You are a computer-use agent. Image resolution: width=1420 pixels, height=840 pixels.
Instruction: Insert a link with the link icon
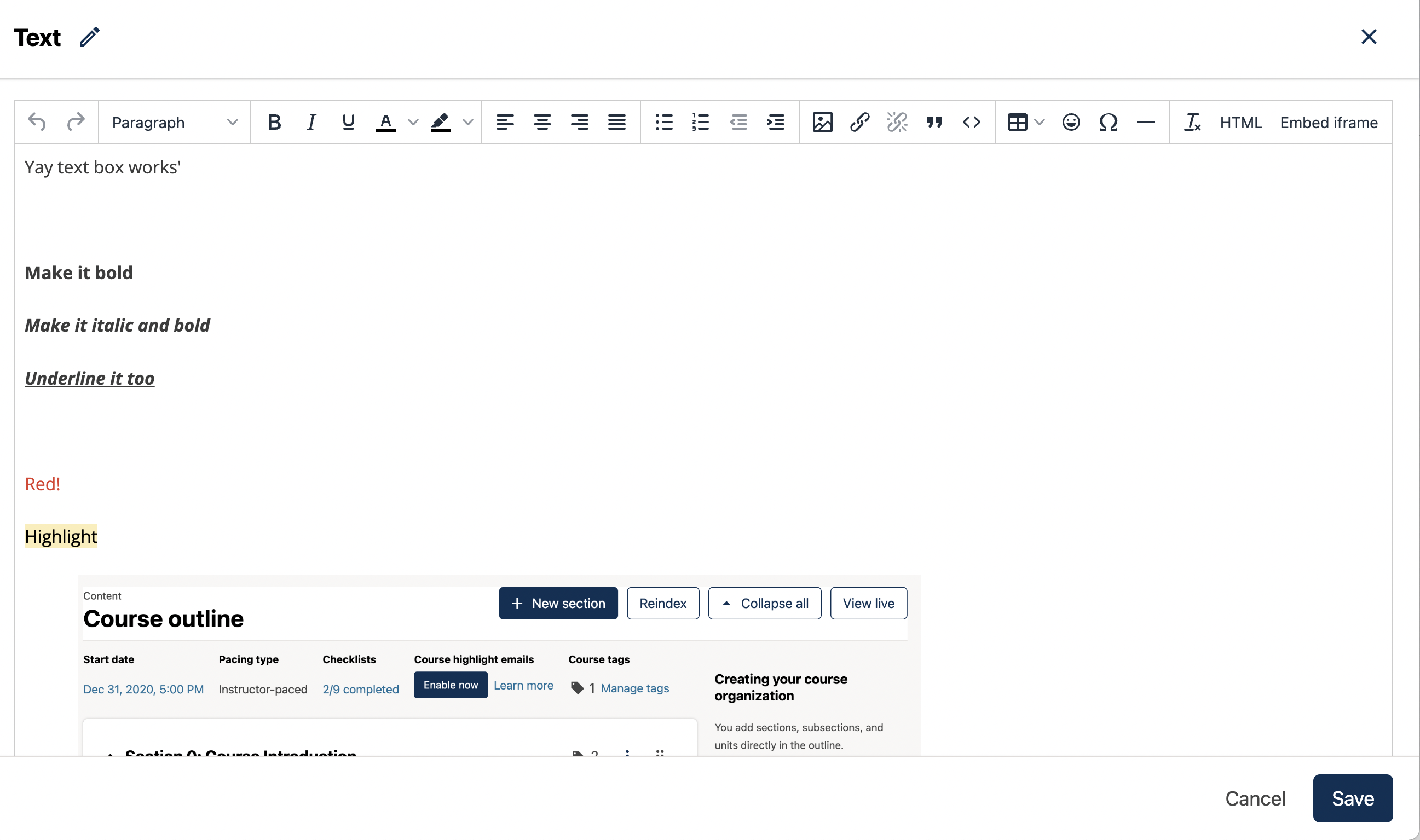point(859,122)
